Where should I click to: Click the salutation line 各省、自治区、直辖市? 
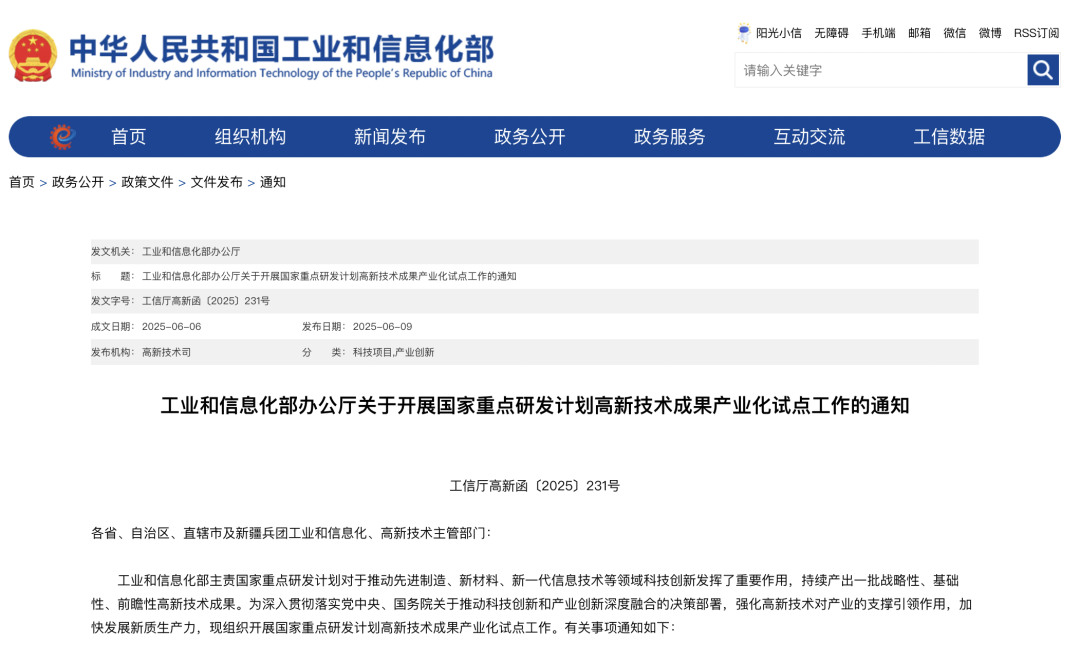click(291, 533)
